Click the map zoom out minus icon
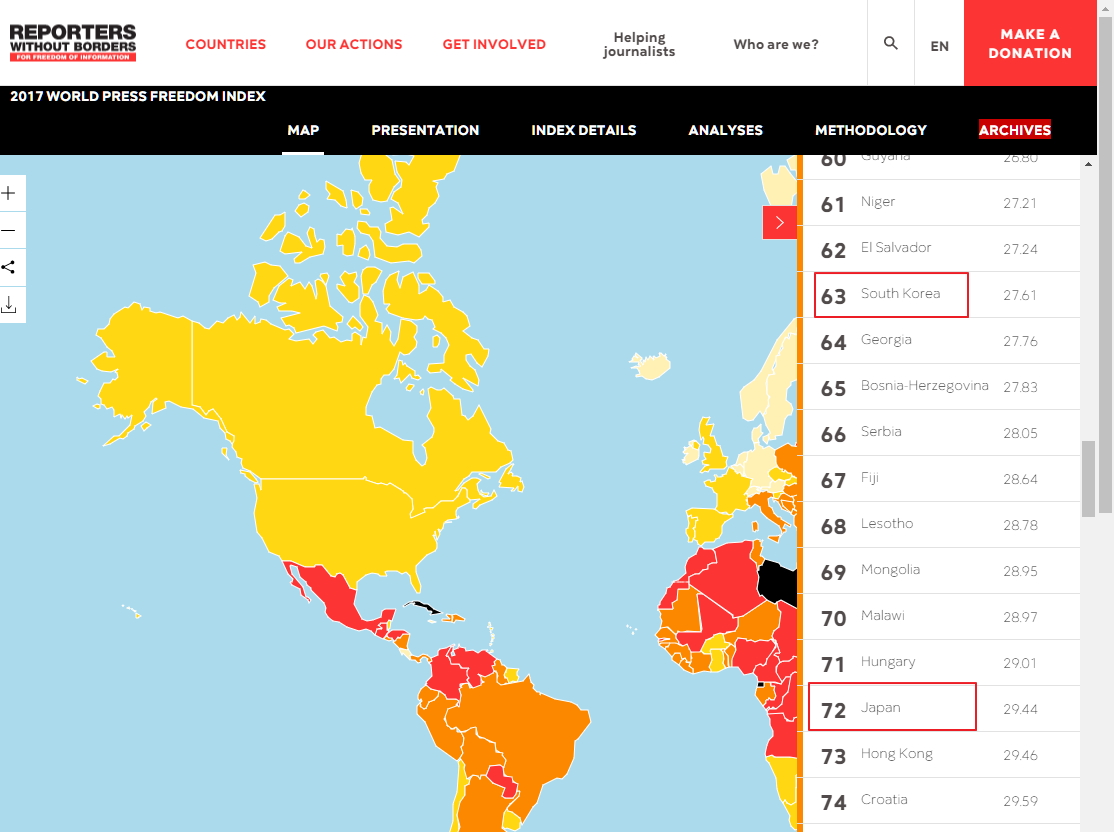This screenshot has height=832, width=1114. tap(10, 230)
